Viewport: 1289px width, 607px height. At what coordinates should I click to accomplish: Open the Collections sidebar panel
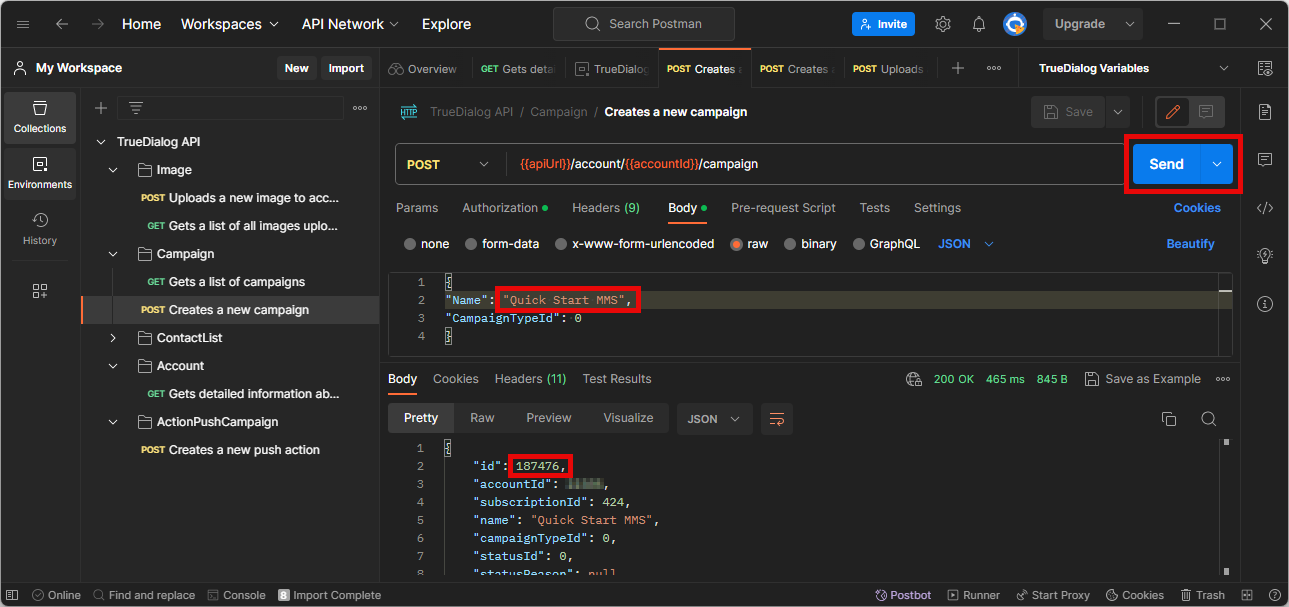pos(40,117)
